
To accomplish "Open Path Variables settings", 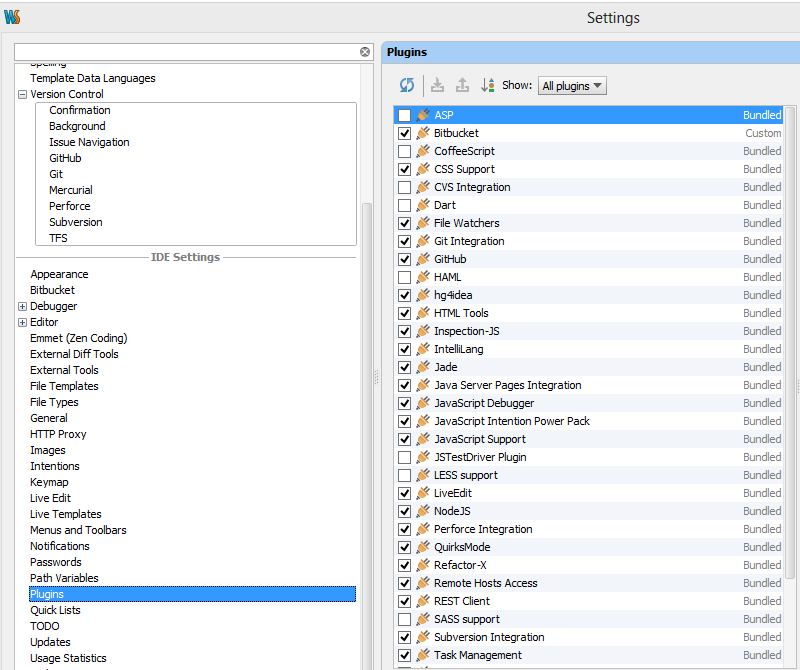I will tap(64, 578).
